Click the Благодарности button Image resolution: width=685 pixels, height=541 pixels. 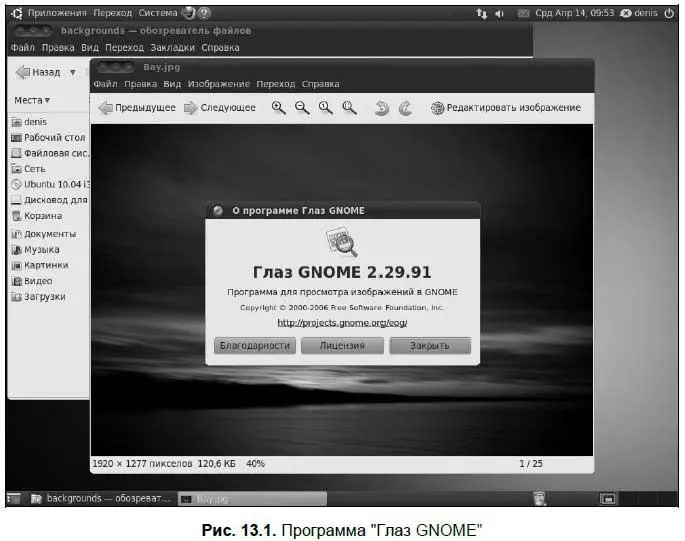coord(255,346)
